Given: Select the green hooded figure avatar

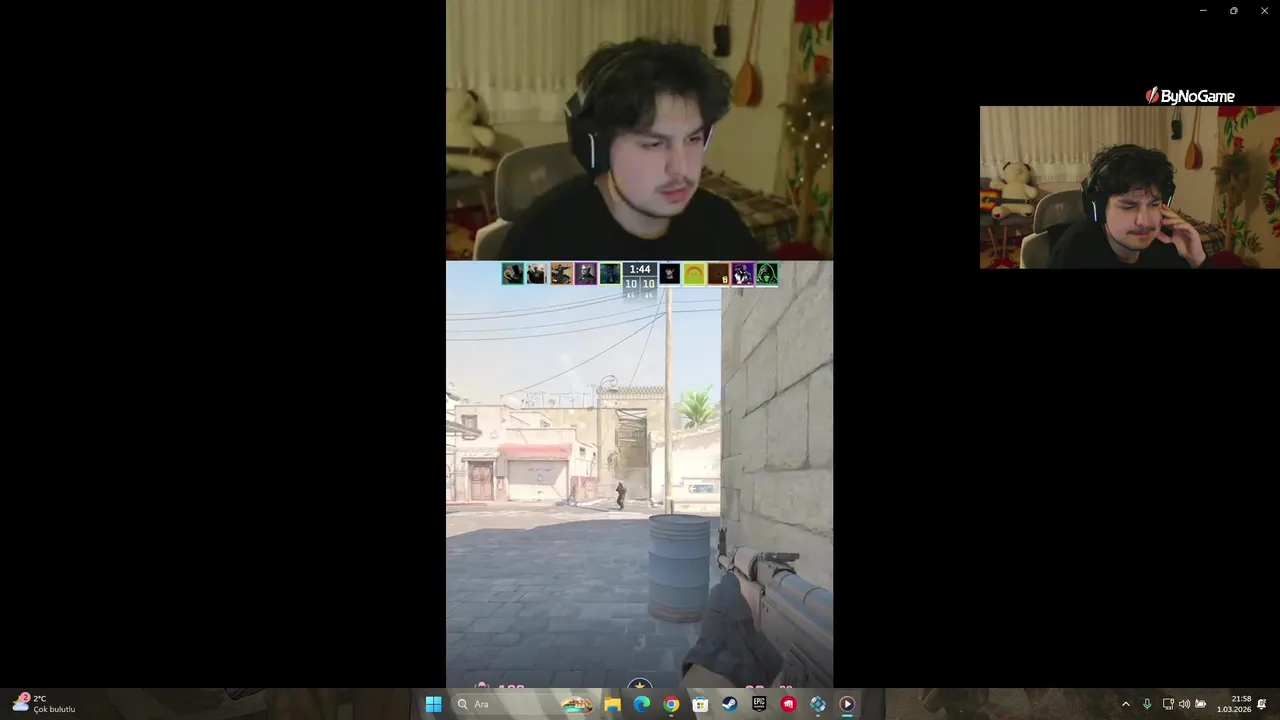Looking at the screenshot, I should pyautogui.click(x=767, y=273).
